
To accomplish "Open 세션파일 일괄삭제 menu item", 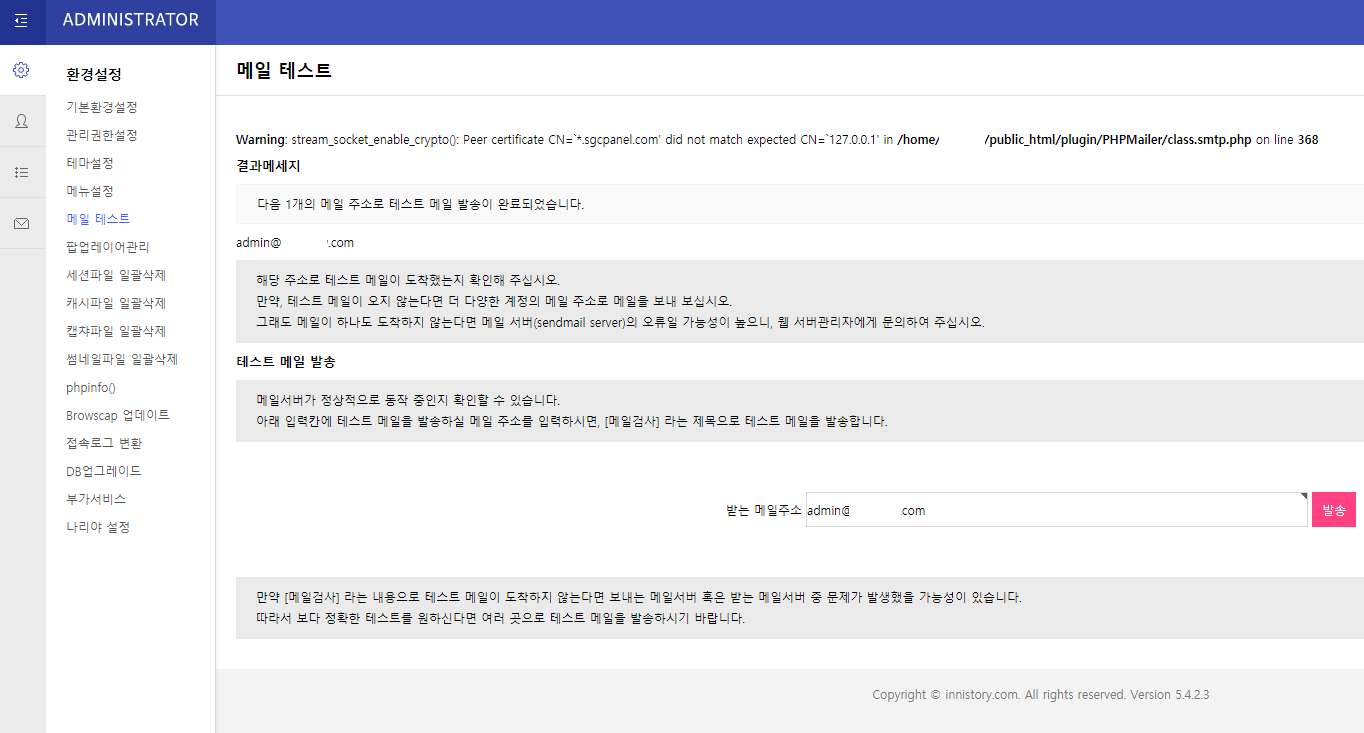I will 115,275.
